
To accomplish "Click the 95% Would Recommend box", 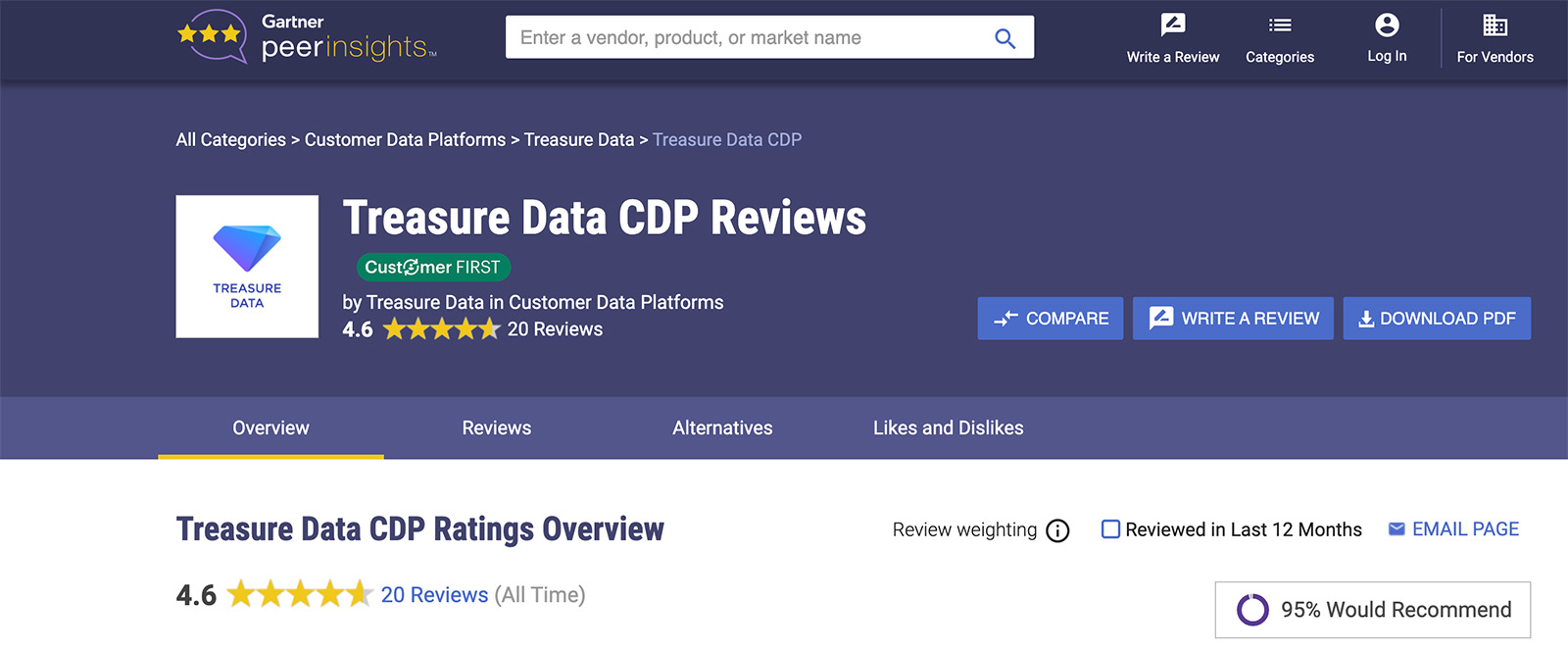I will (1373, 610).
